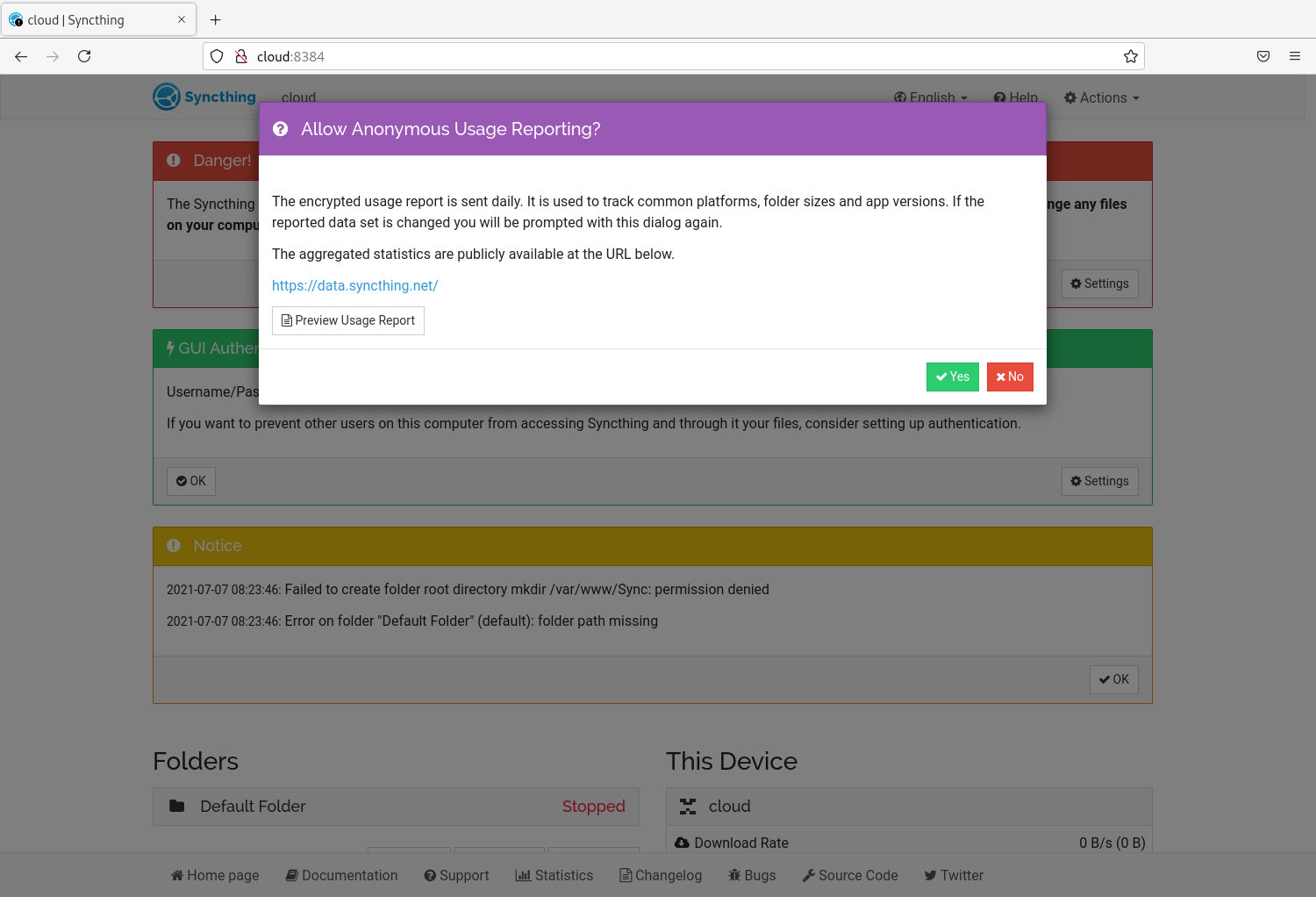This screenshot has height=897, width=1316.
Task: Click the Syncthing logo icon
Action: (x=166, y=97)
